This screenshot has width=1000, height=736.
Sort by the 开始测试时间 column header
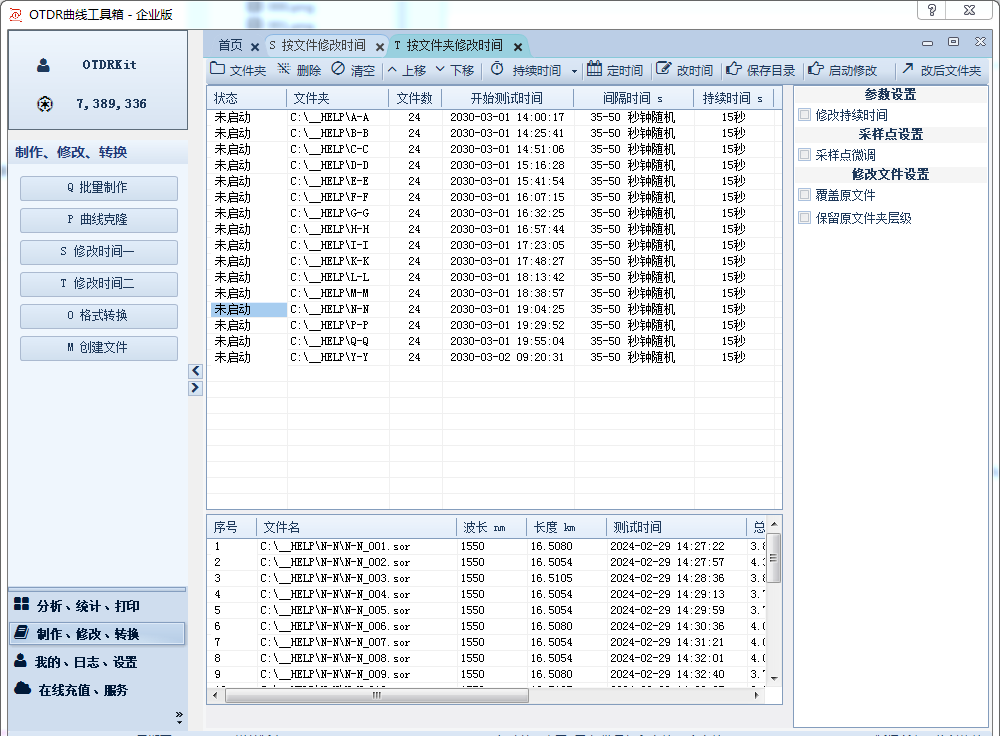(508, 98)
